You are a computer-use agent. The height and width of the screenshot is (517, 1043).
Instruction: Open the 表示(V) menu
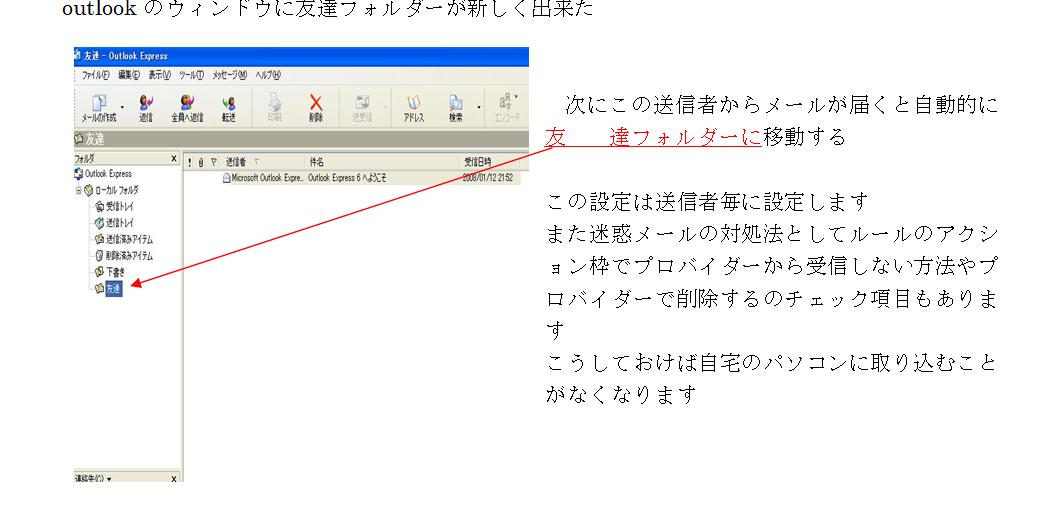160,75
